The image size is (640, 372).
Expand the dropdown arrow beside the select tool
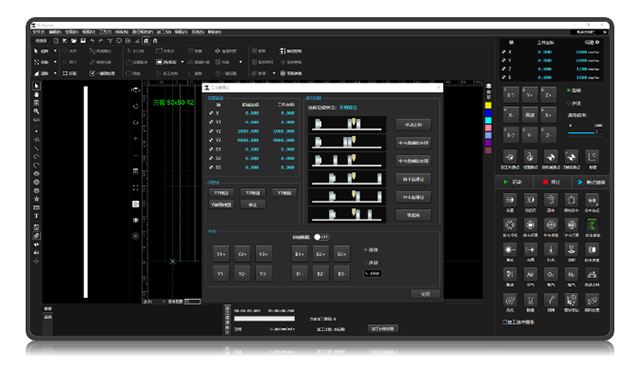[x=55, y=51]
